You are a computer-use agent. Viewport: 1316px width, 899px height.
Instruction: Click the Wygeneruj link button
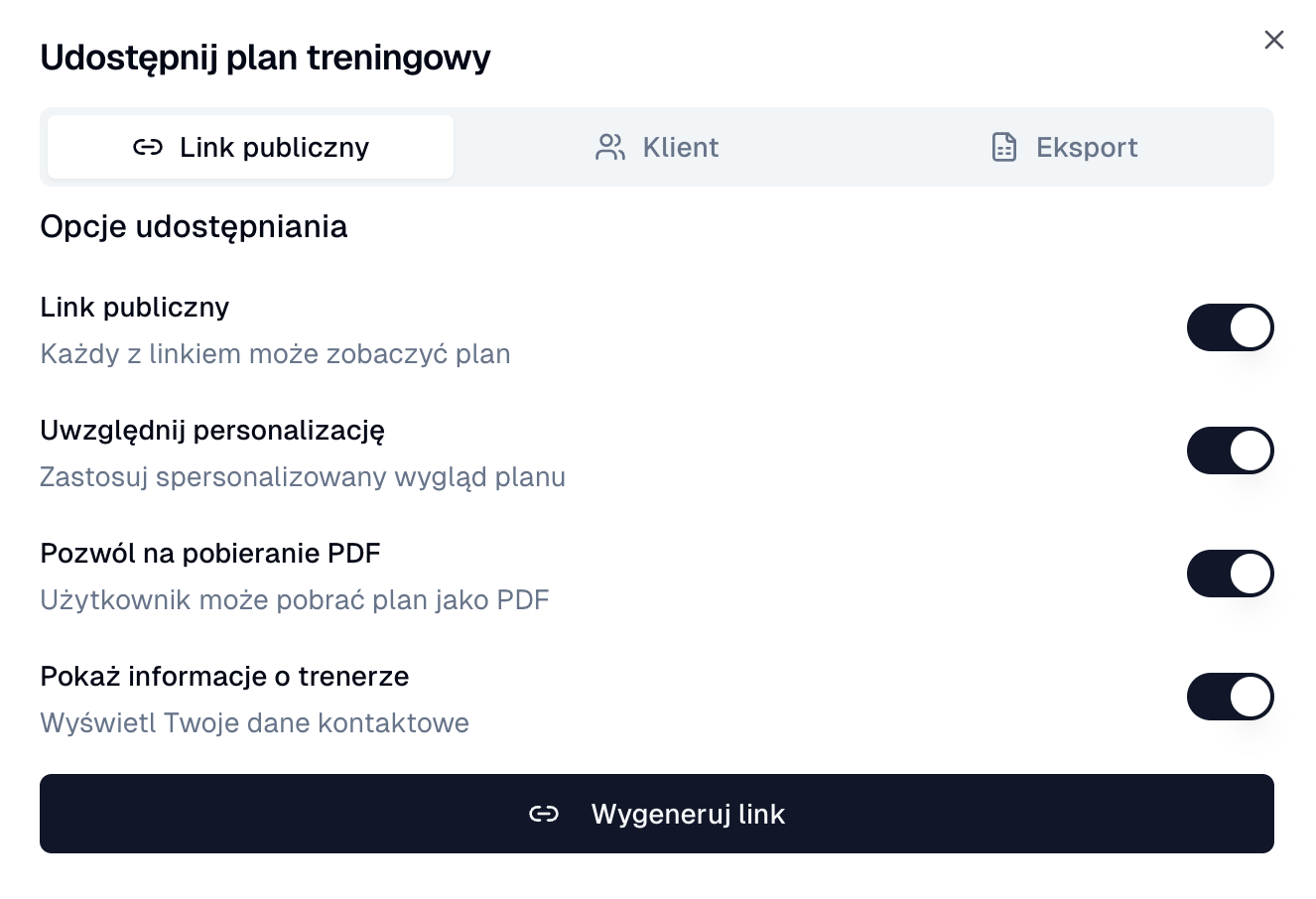click(x=657, y=813)
